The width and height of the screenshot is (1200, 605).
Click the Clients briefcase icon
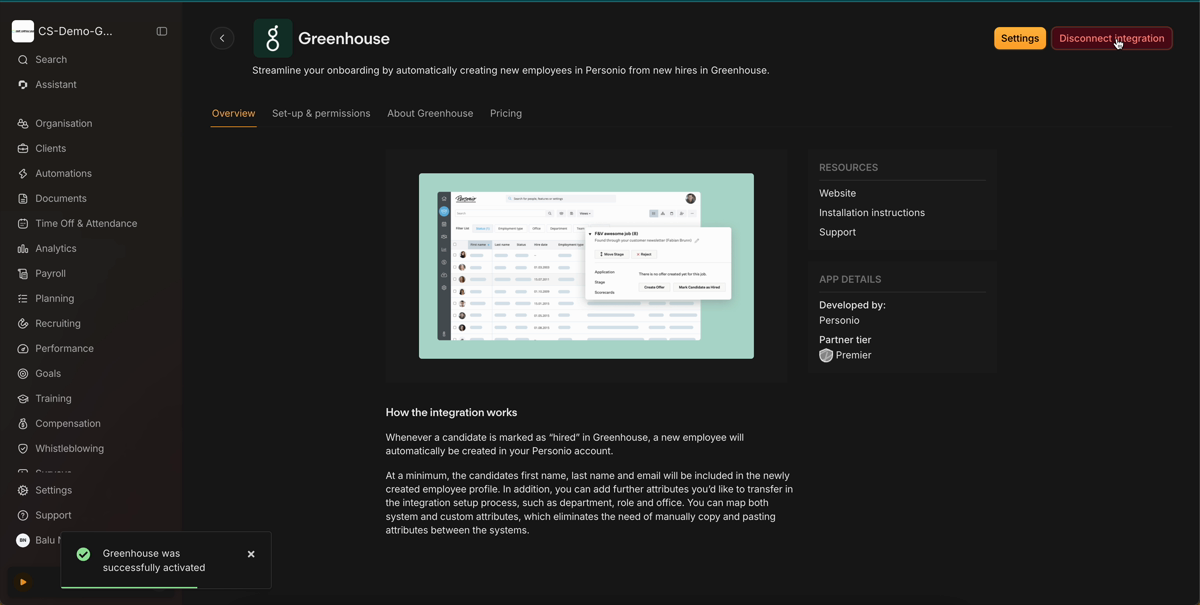click(23, 149)
